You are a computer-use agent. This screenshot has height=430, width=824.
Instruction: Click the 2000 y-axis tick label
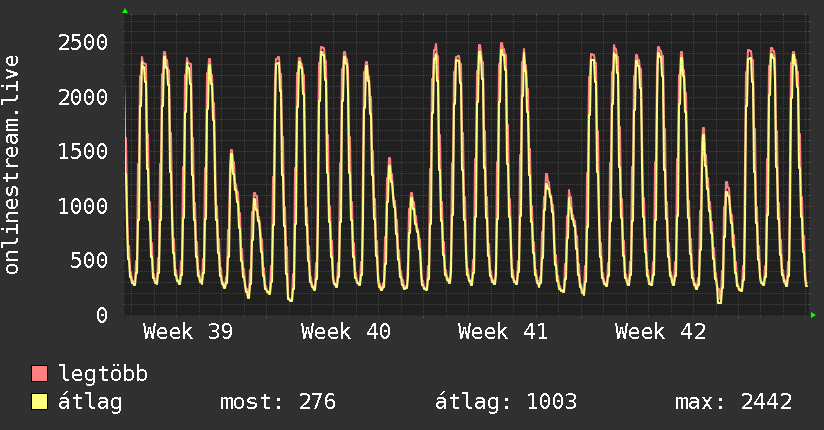click(x=83, y=97)
